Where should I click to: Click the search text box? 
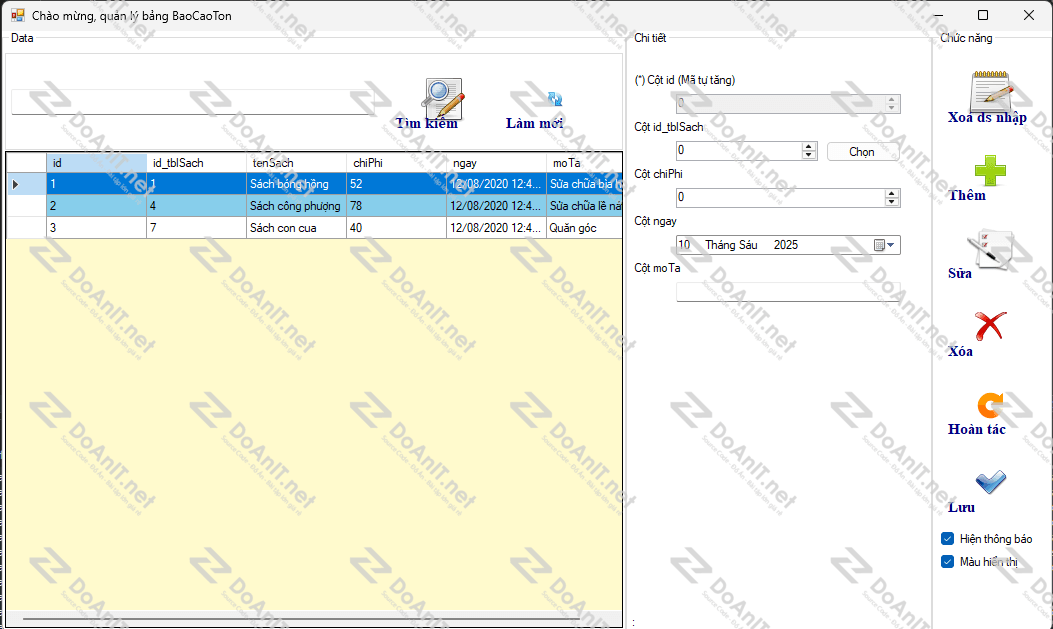coord(193,102)
